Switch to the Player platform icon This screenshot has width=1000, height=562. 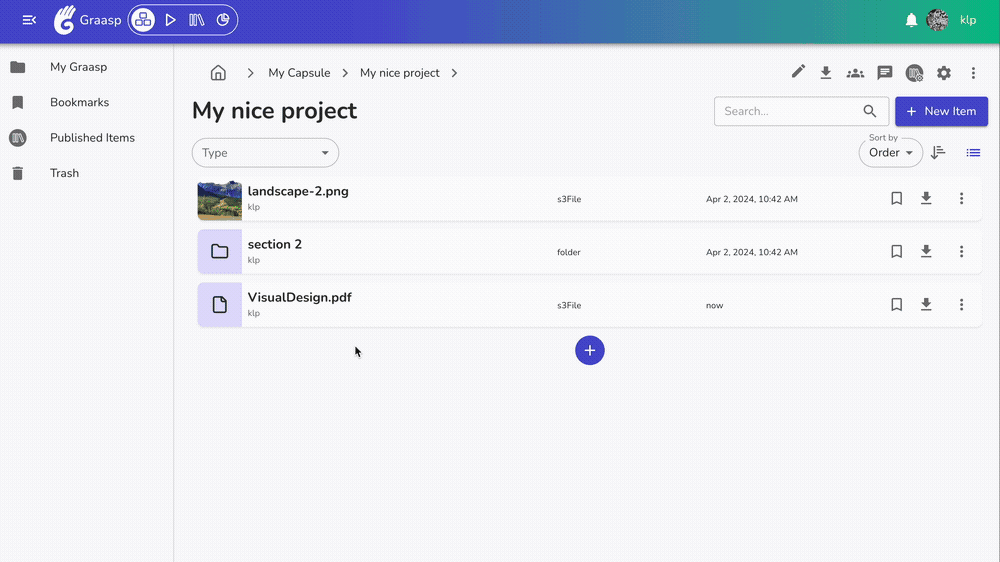click(x=171, y=20)
